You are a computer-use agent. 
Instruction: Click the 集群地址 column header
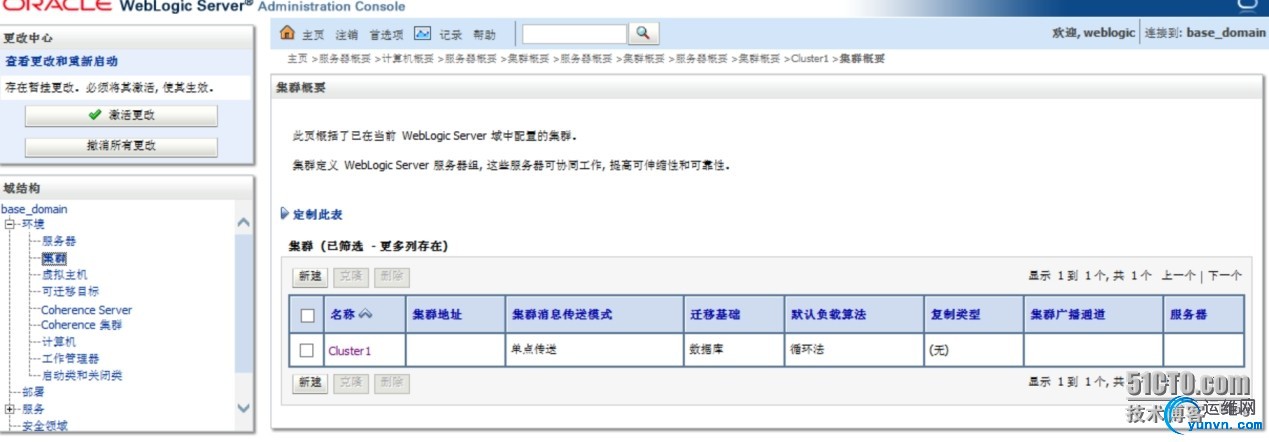437,314
